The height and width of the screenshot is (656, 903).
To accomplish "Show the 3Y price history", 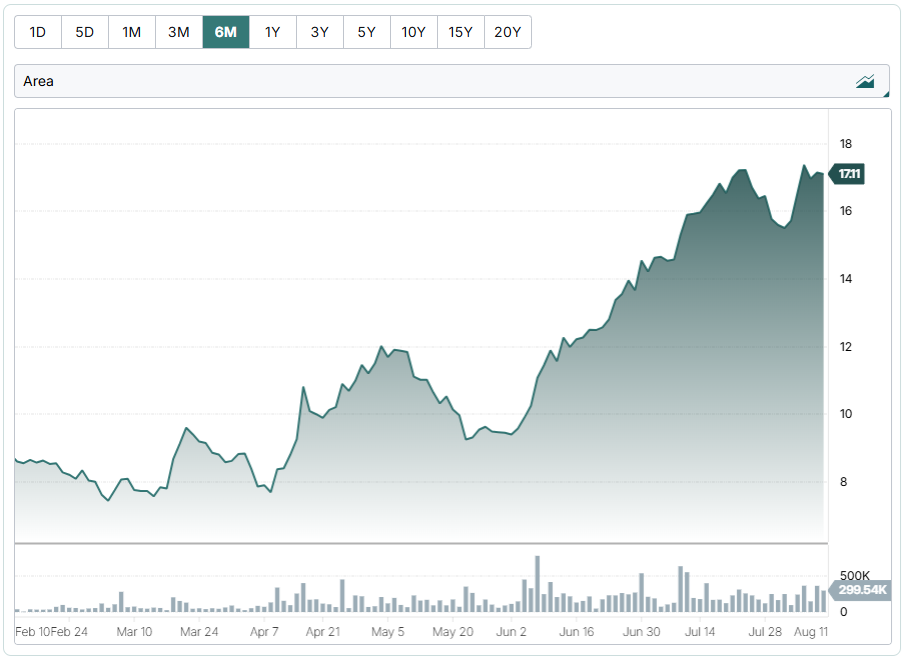I will click(x=320, y=32).
